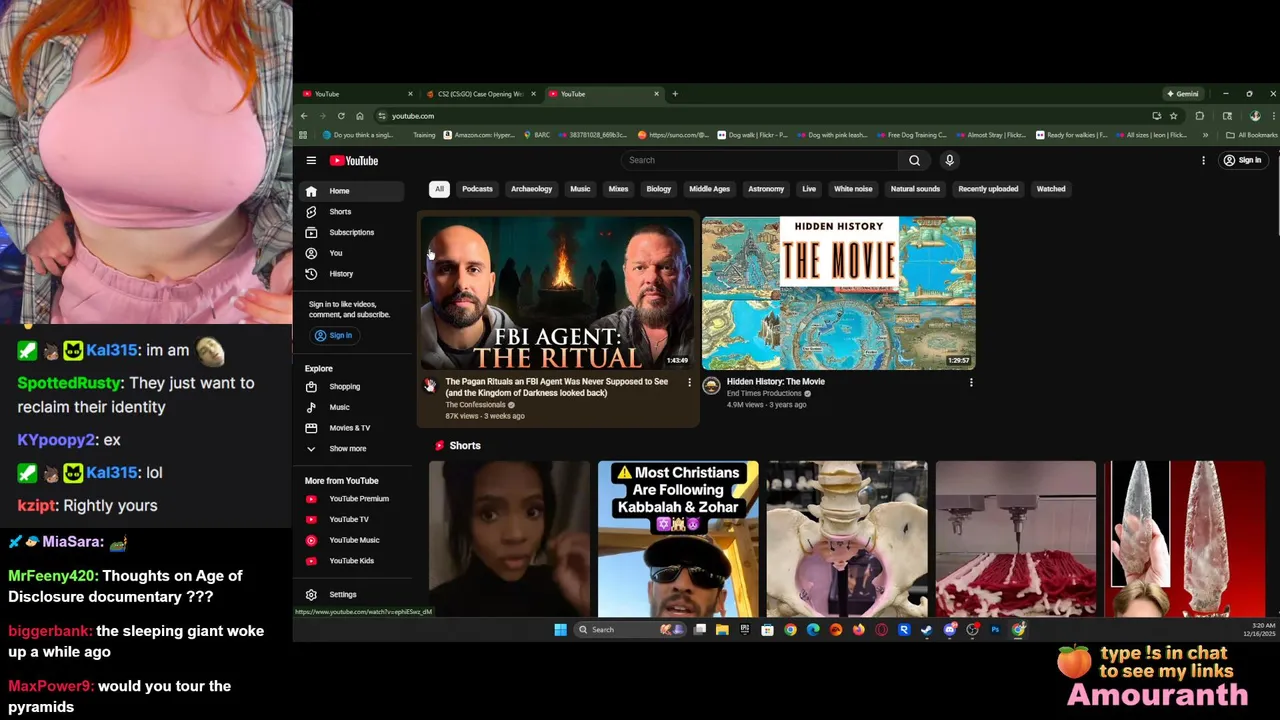The height and width of the screenshot is (720, 1280).
Task: Open YouTube Music link
Action: point(350,540)
